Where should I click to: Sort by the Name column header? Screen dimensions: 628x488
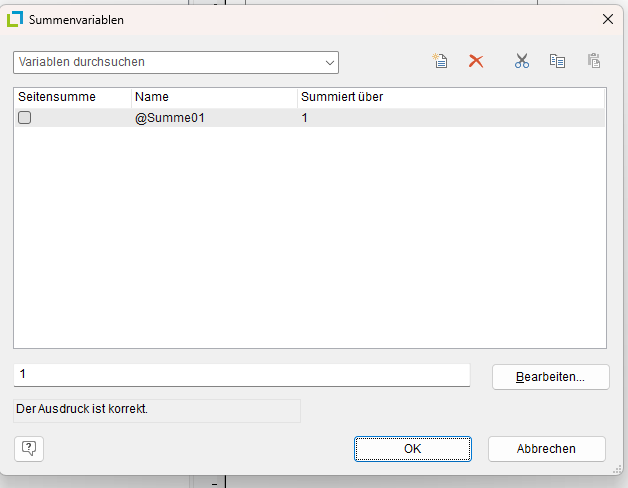pos(213,97)
